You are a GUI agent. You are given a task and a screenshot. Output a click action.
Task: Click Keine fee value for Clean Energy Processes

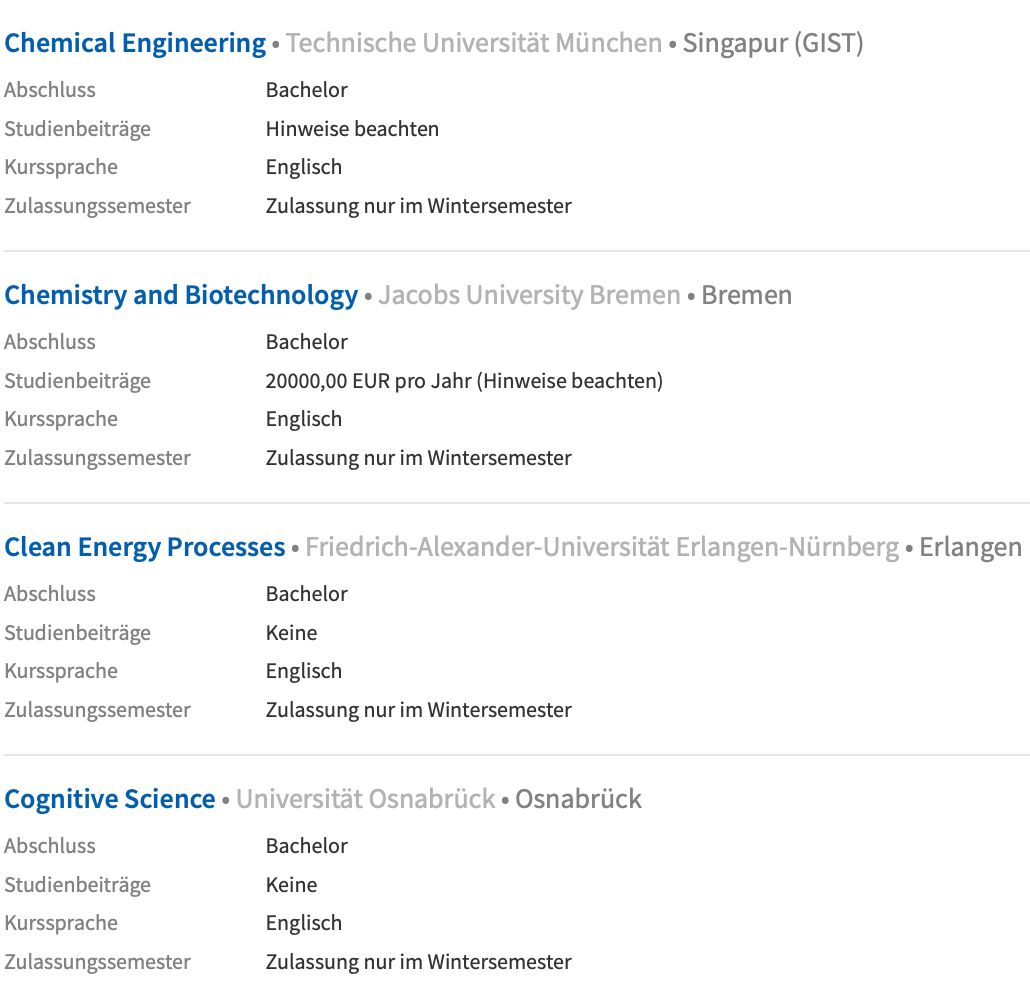[291, 633]
